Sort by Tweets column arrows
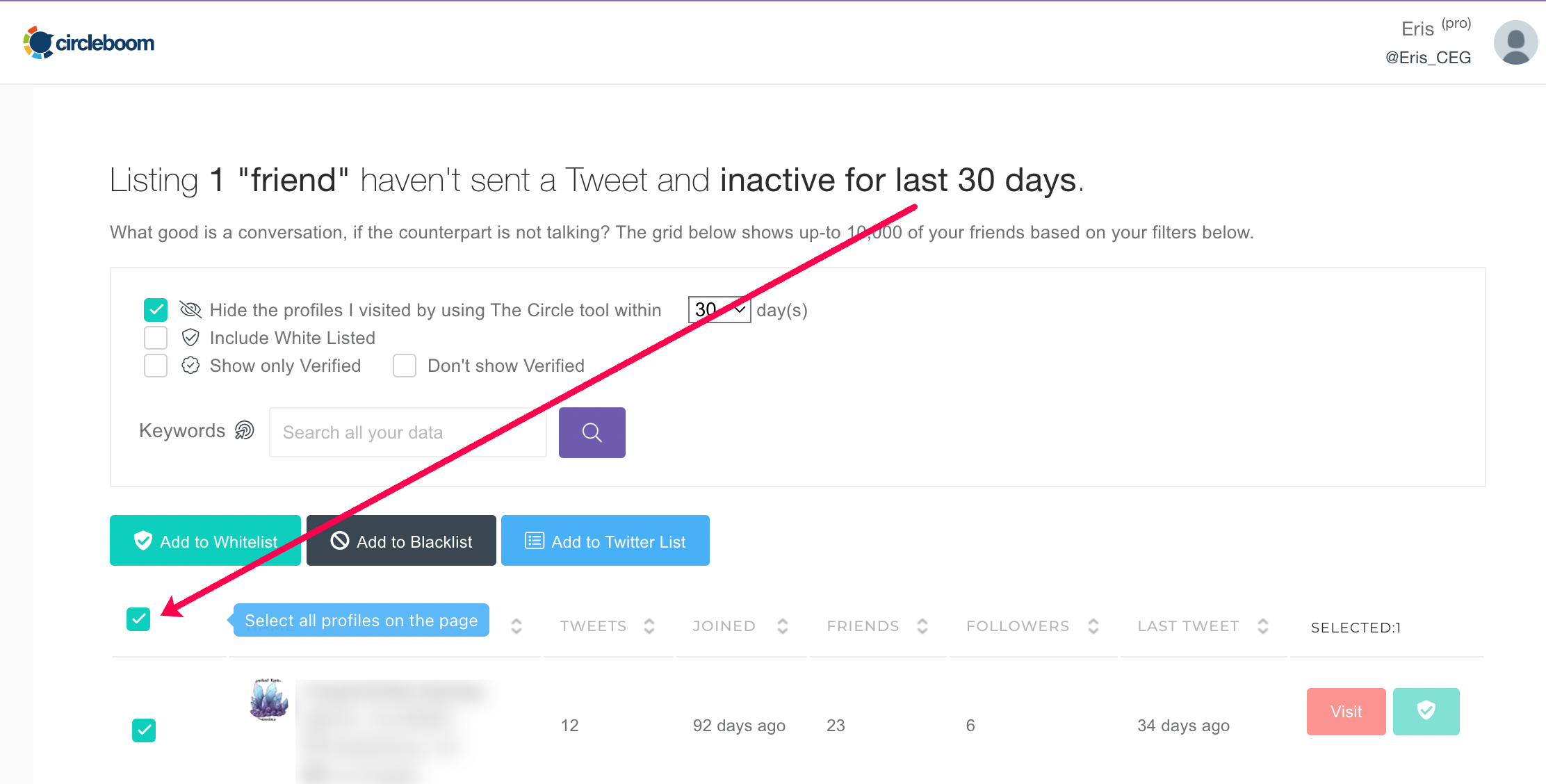1546x784 pixels. pyautogui.click(x=649, y=626)
